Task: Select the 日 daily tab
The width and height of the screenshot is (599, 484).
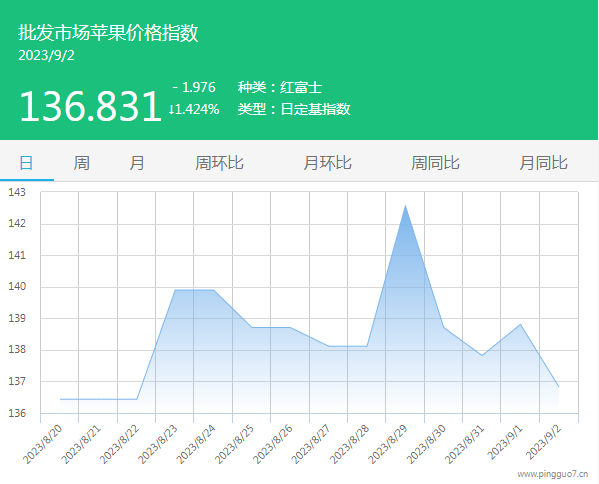Action: point(26,163)
